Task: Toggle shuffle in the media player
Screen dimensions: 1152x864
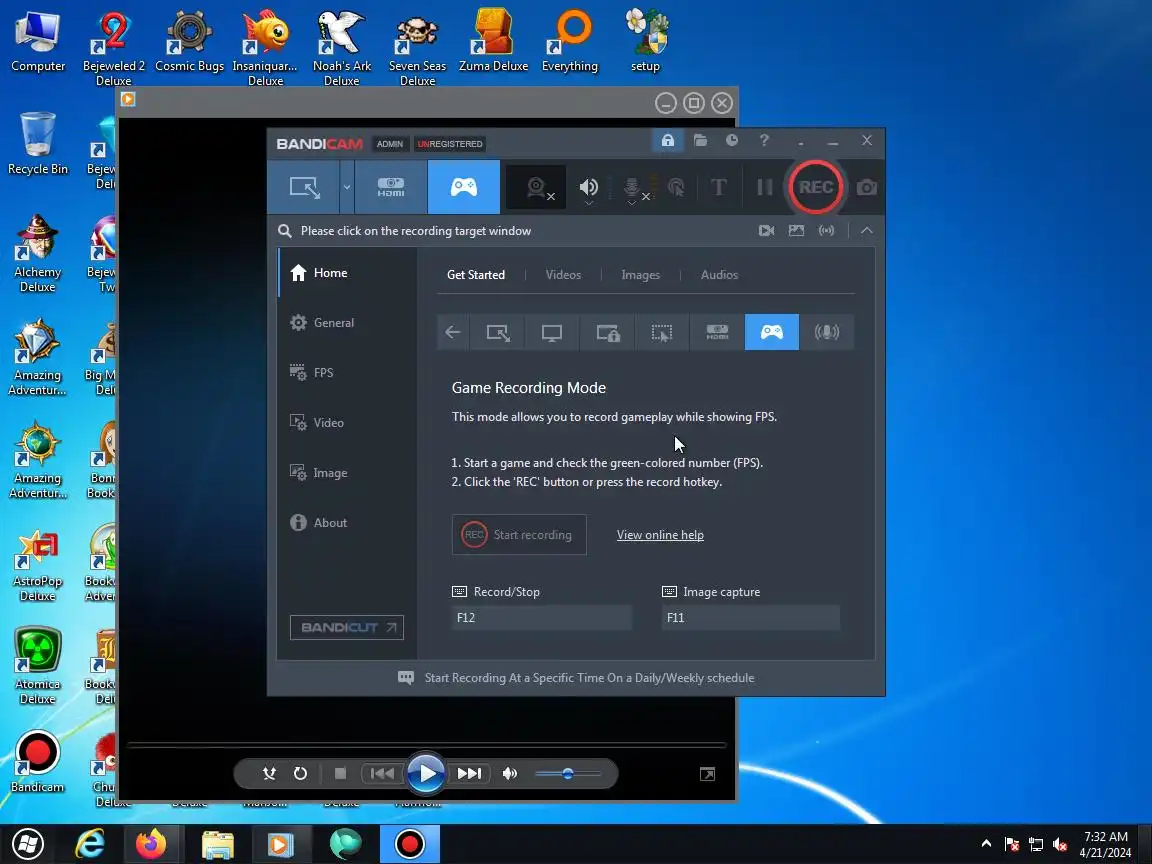Action: [x=269, y=774]
